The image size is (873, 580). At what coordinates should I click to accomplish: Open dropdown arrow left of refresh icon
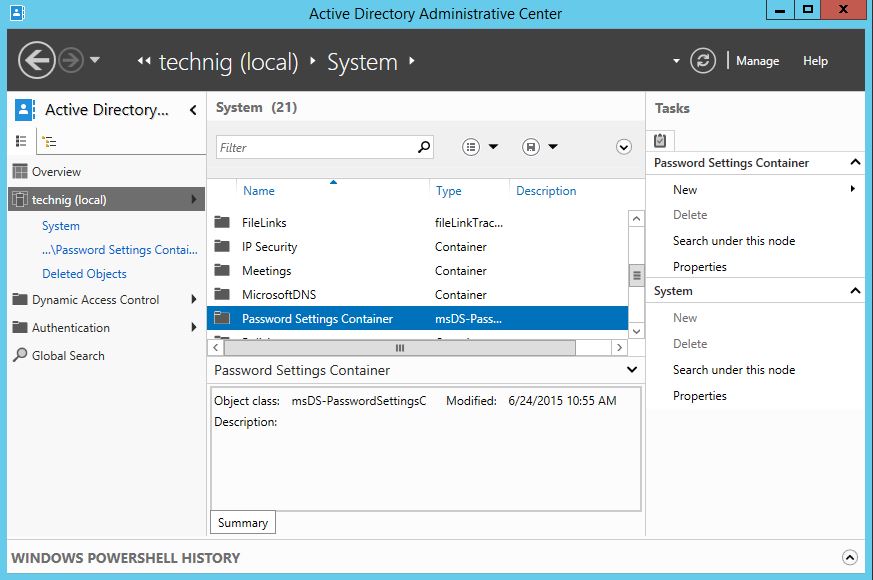click(x=676, y=61)
